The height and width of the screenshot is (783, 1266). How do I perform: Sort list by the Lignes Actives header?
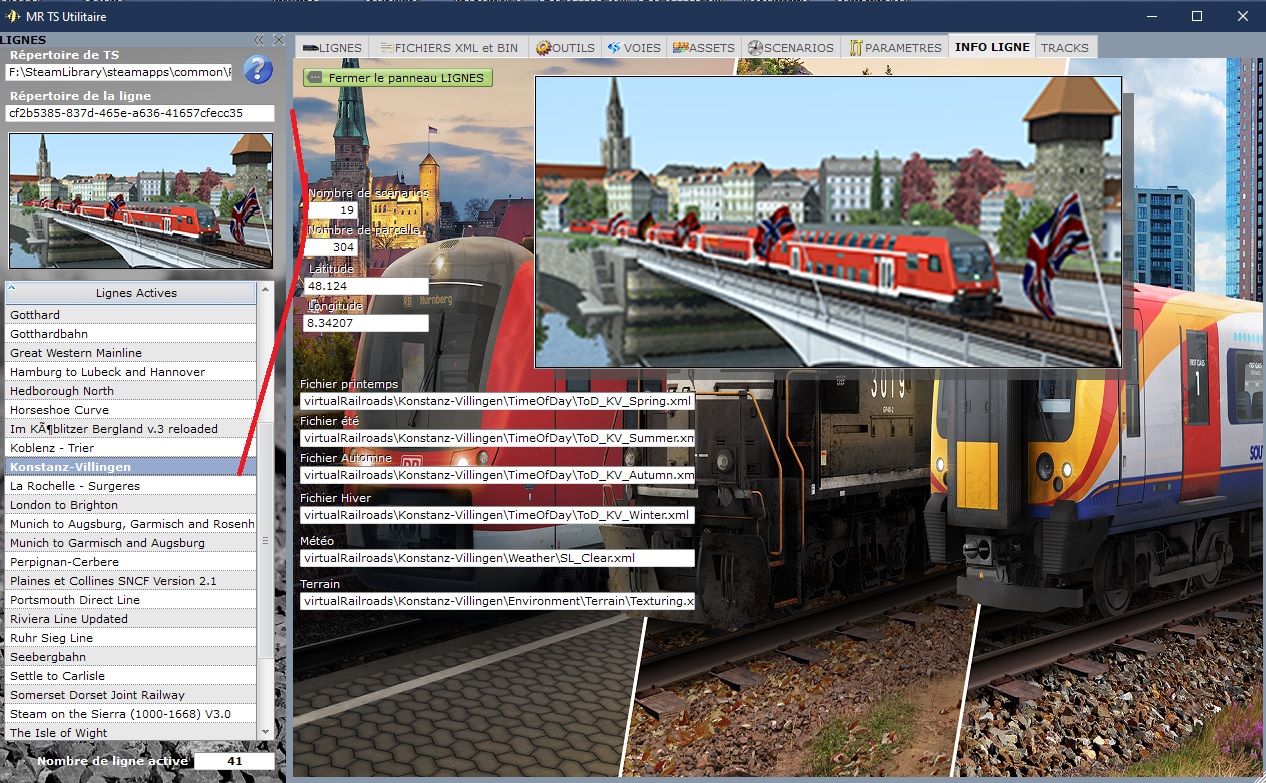tap(130, 293)
